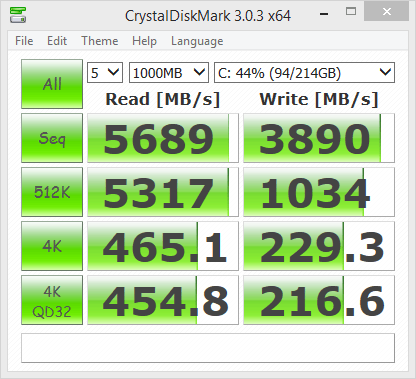Open the Theme menu
The height and width of the screenshot is (379, 416).
(x=100, y=41)
